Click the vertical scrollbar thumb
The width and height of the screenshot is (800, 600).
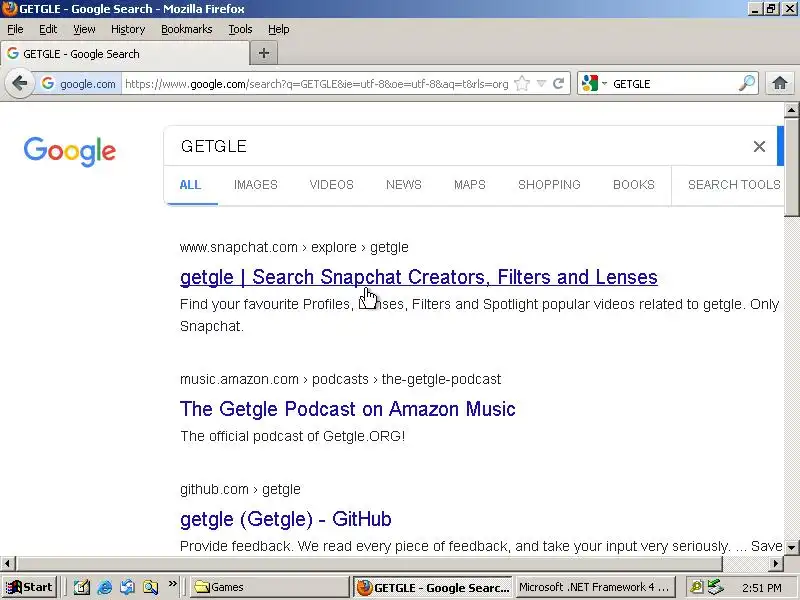(791, 168)
